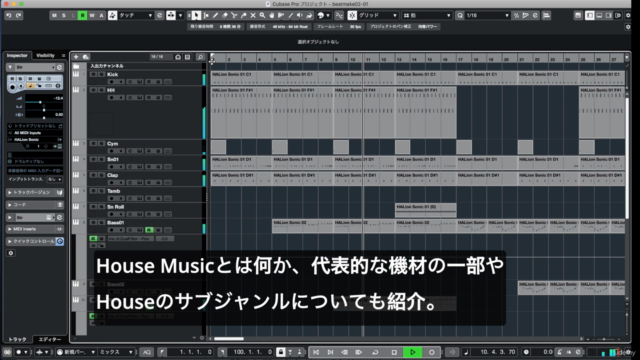Expand the クイックコントロール section
Image resolution: width=640 pixels, height=360 pixels.
(x=35, y=241)
